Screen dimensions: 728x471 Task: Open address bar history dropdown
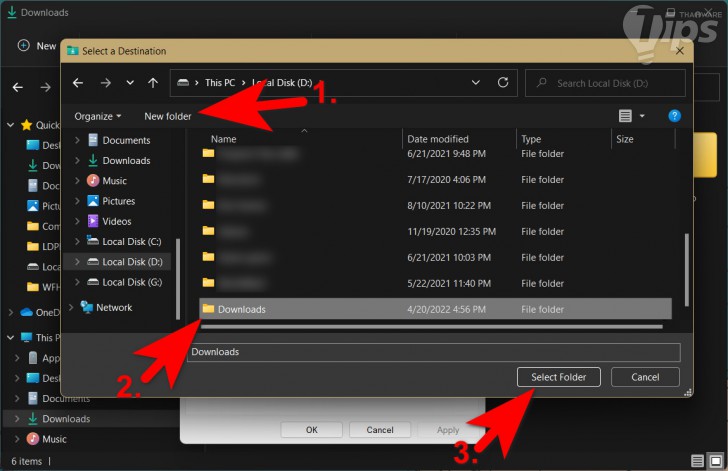tap(476, 83)
